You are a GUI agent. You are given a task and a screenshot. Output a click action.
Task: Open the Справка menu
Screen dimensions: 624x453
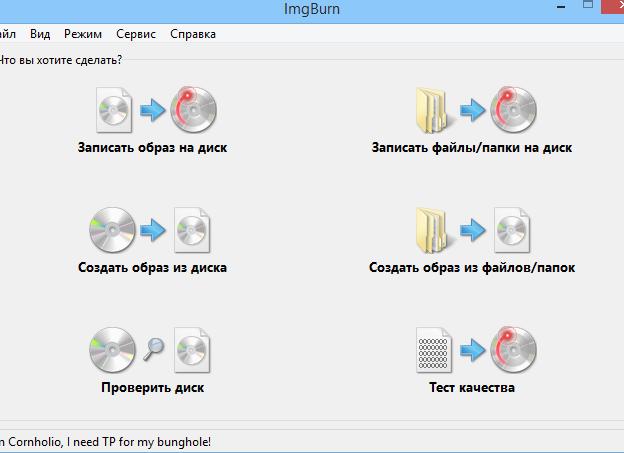click(193, 34)
